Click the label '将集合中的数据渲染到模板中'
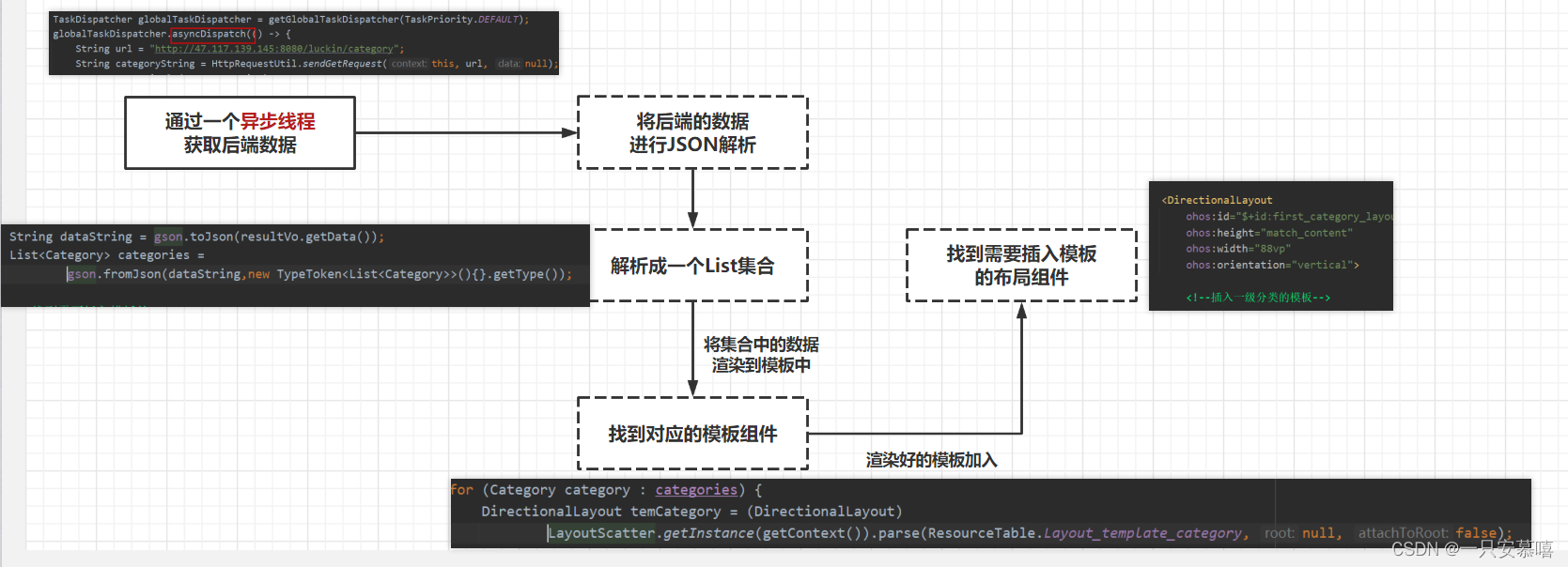Viewport: 1568px width, 567px height. (x=761, y=355)
